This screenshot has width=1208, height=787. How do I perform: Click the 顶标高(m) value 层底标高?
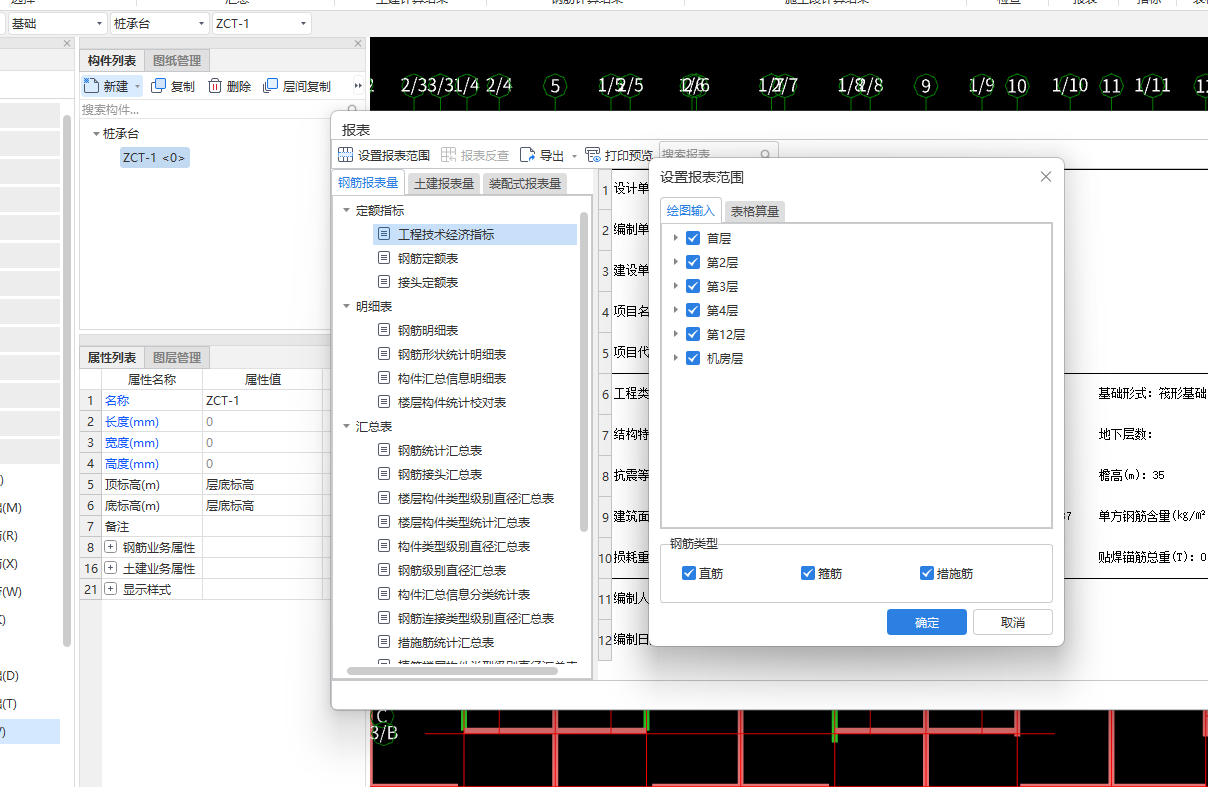point(262,484)
